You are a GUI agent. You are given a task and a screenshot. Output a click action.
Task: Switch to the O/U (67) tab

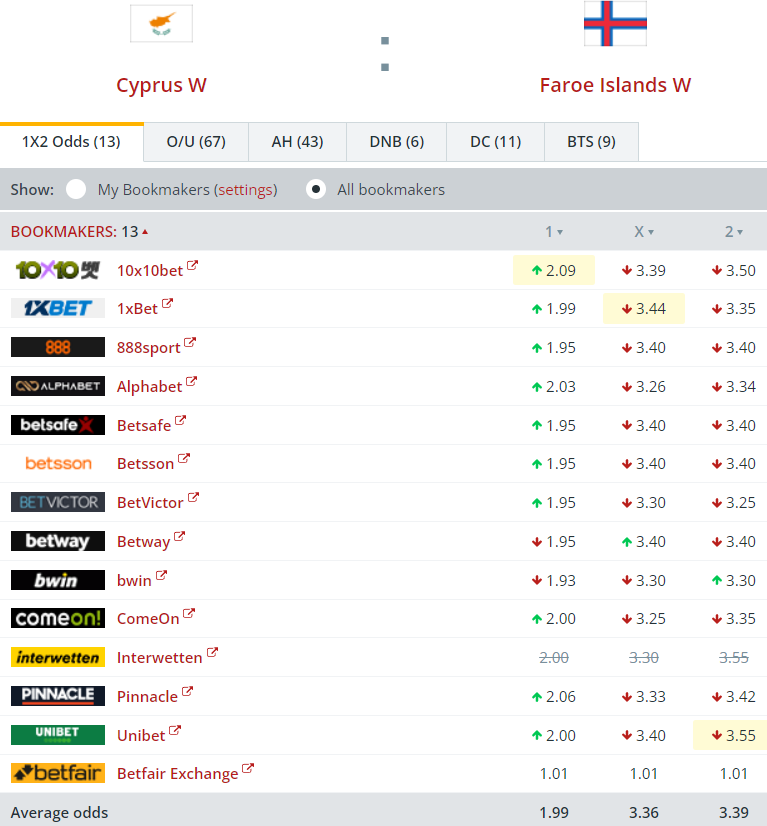196,142
